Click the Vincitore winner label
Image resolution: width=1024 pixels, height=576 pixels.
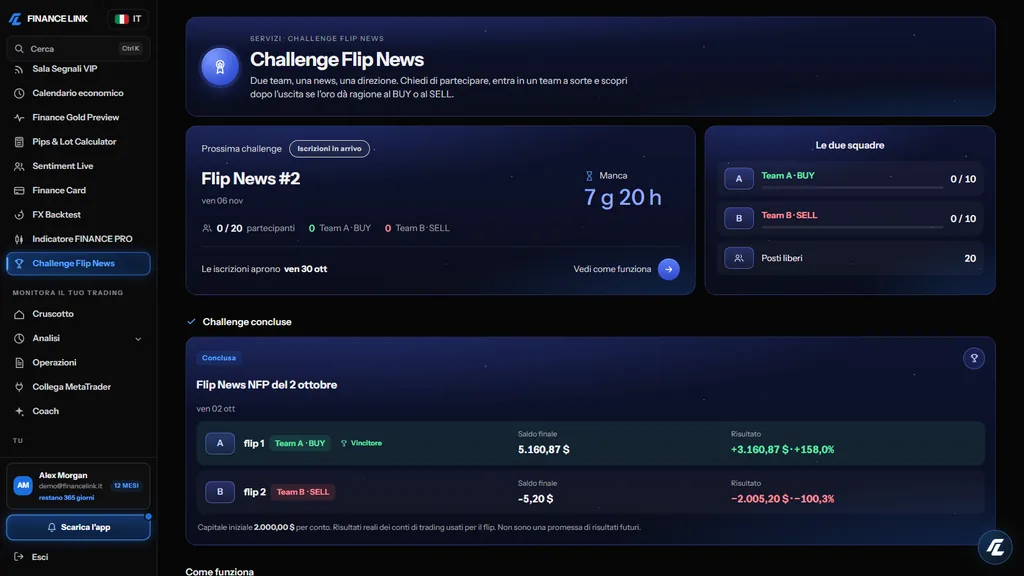point(361,443)
